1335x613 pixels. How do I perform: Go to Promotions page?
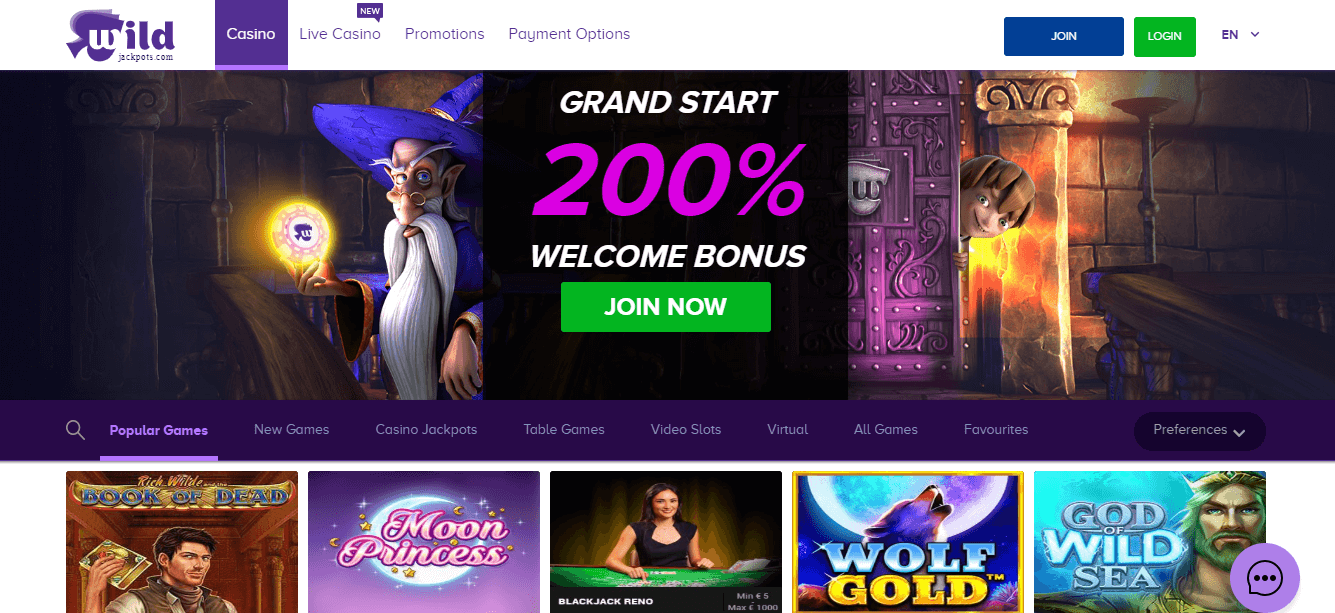click(x=444, y=34)
